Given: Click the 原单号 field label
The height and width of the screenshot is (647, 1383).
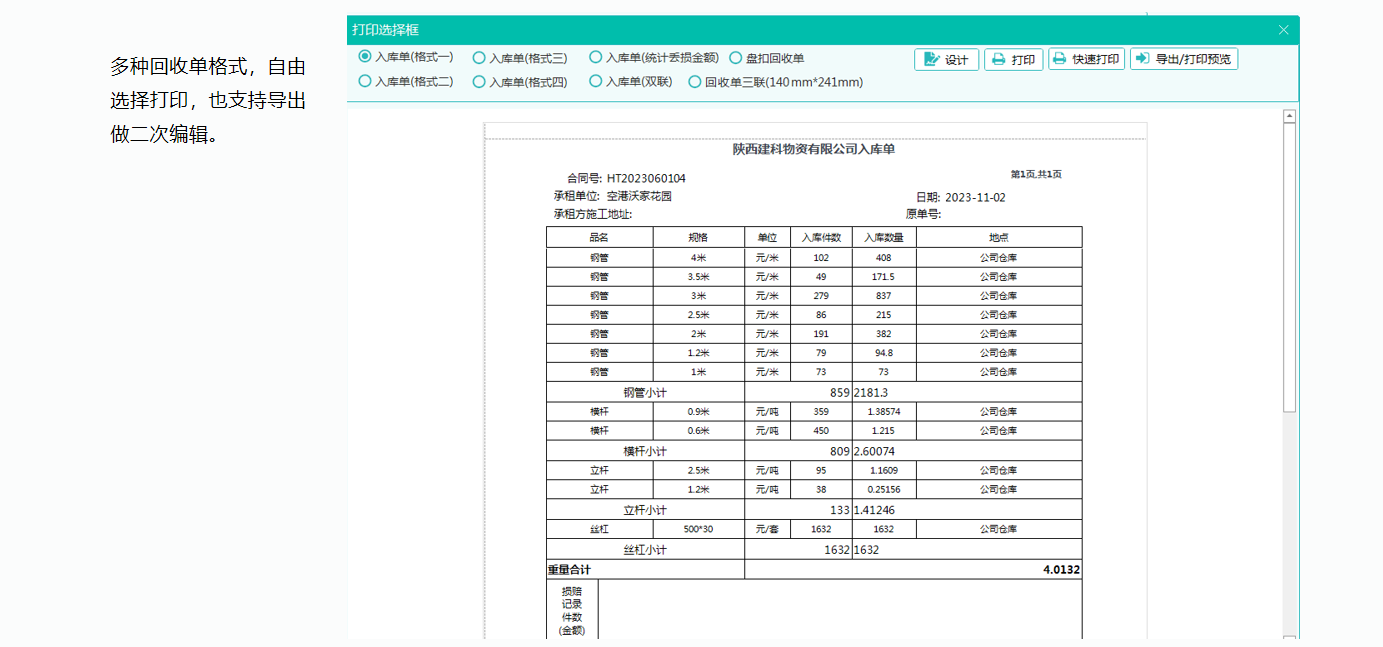Looking at the screenshot, I should pyautogui.click(x=924, y=214).
